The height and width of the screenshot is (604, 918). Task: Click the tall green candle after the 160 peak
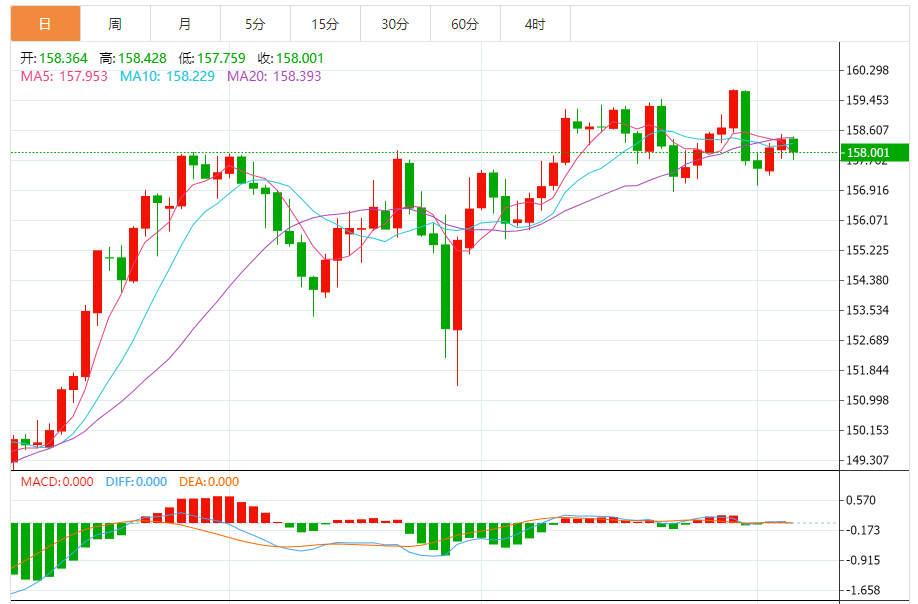(x=745, y=126)
